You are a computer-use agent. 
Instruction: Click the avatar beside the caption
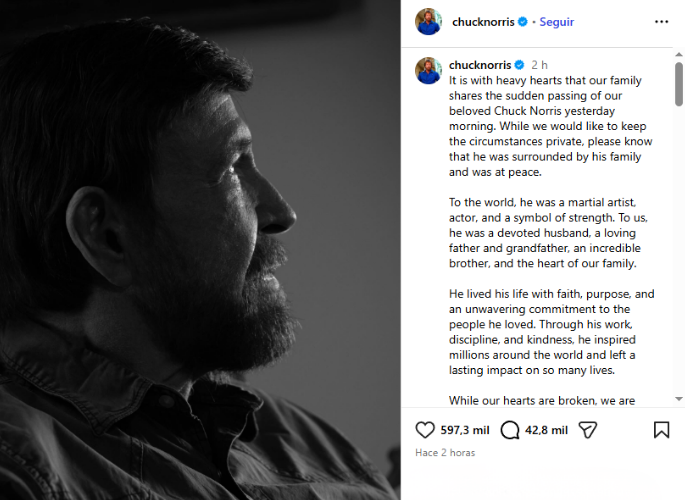[429, 70]
